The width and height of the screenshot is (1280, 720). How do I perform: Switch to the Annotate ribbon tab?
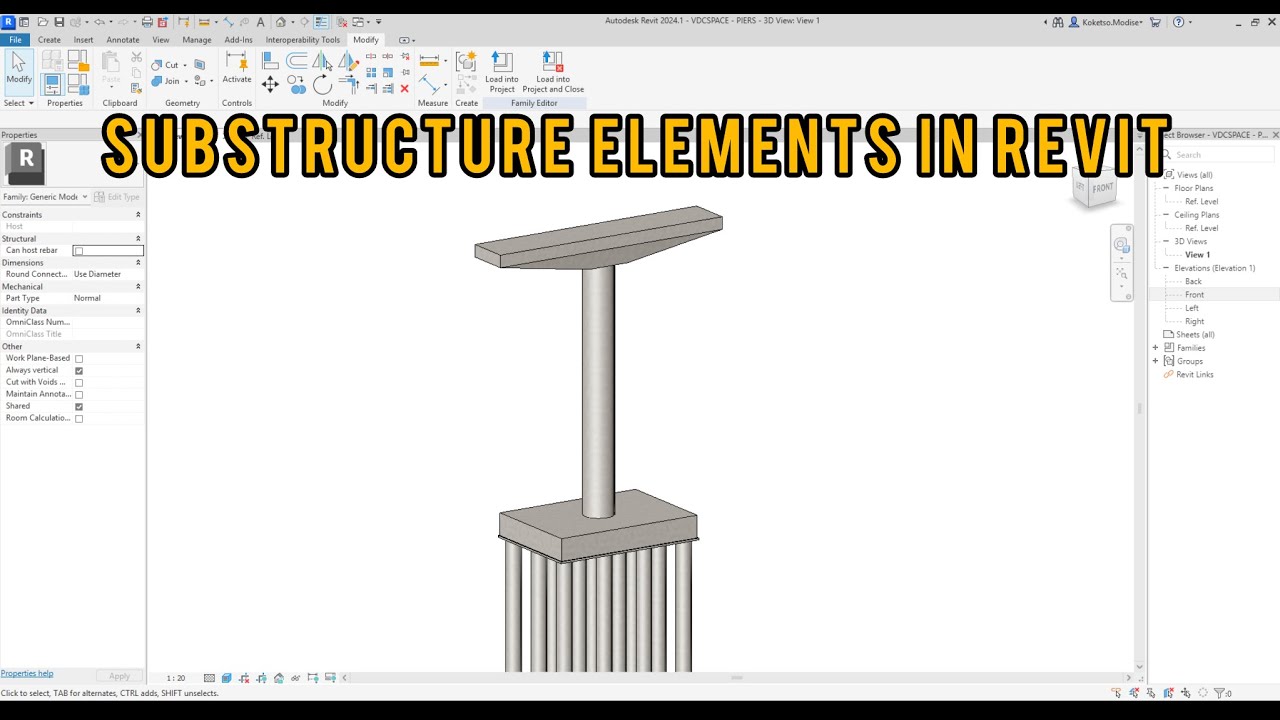(123, 40)
